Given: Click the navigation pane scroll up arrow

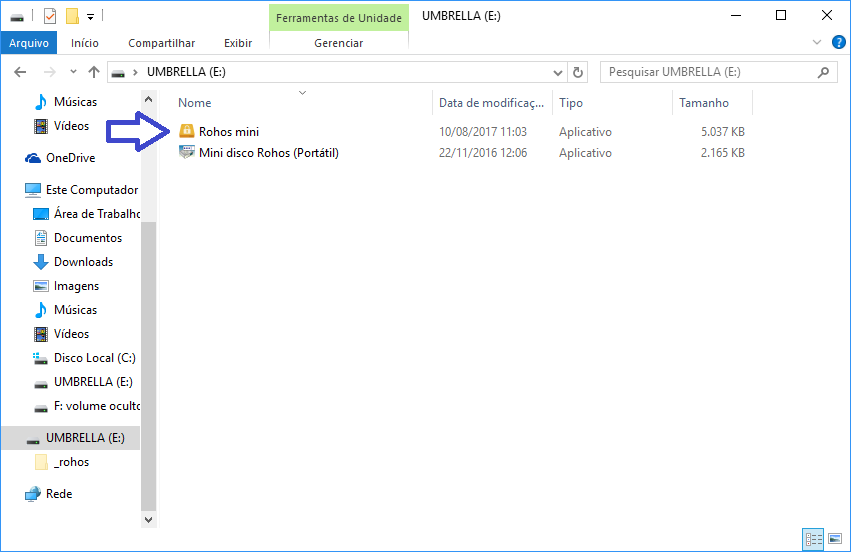Looking at the screenshot, I should click(148, 99).
